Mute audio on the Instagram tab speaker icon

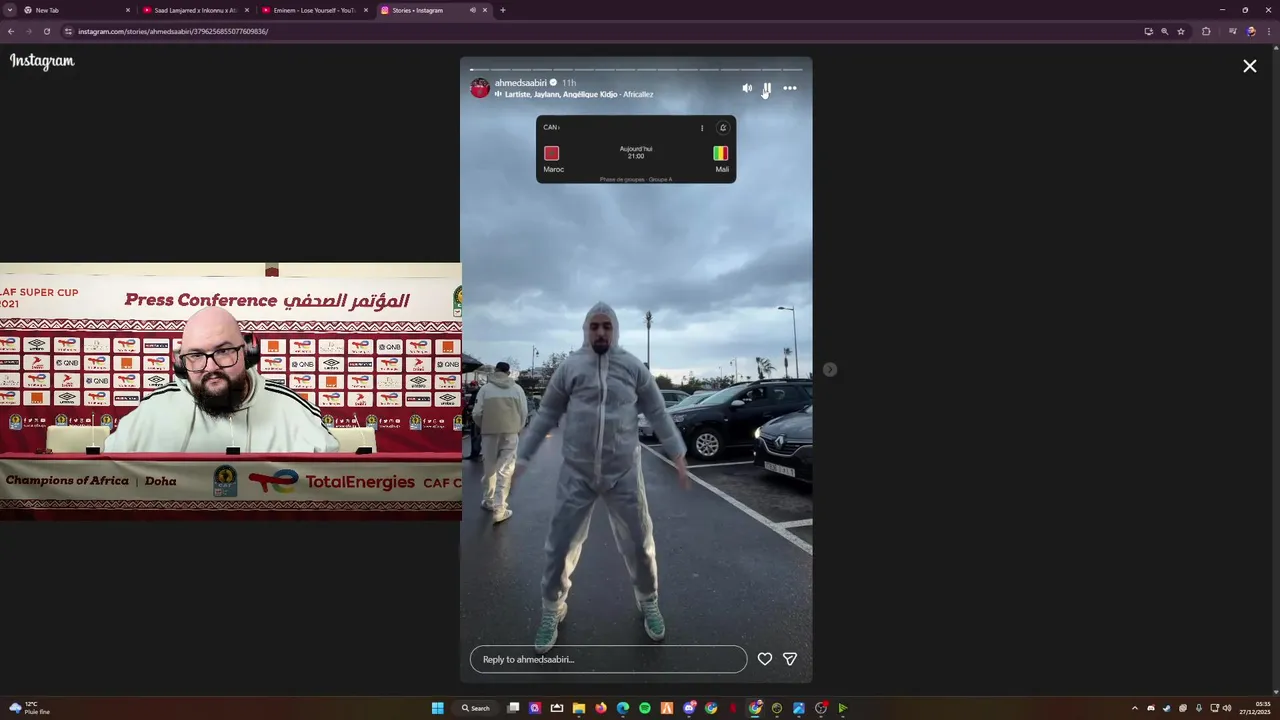tap(472, 10)
